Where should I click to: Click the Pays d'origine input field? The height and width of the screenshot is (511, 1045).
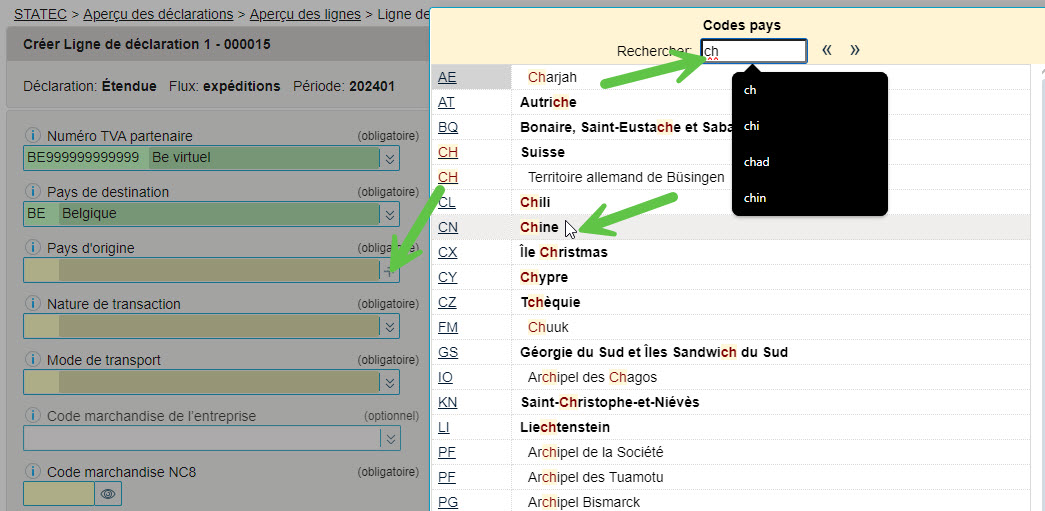tap(202, 270)
